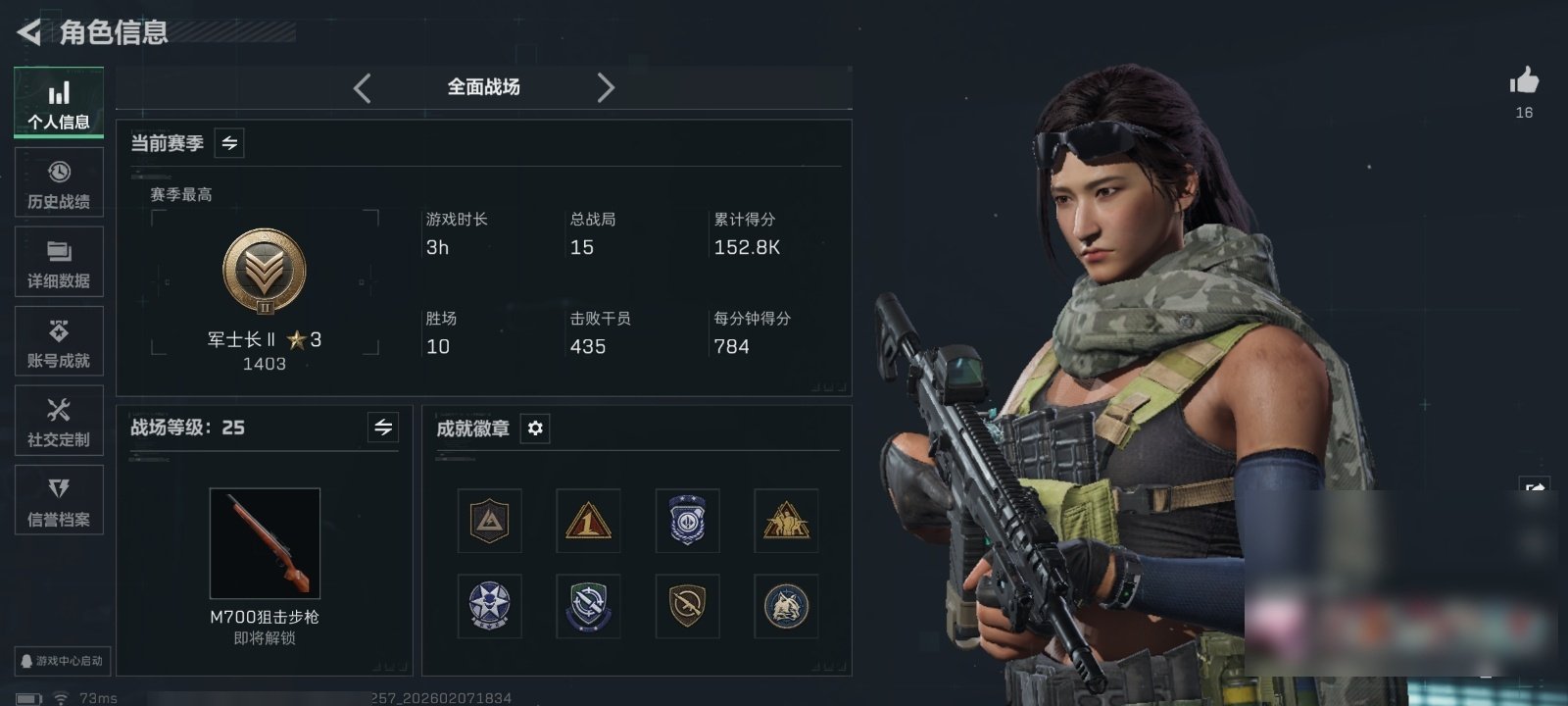Switch to next mode with right chevron
The width and height of the screenshot is (1568, 706).
(606, 88)
